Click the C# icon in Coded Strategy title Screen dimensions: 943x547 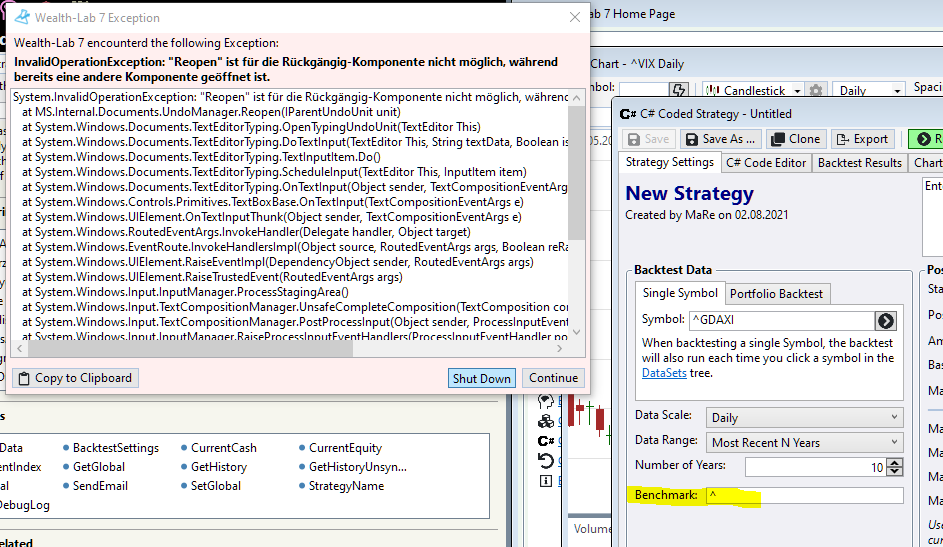point(628,114)
